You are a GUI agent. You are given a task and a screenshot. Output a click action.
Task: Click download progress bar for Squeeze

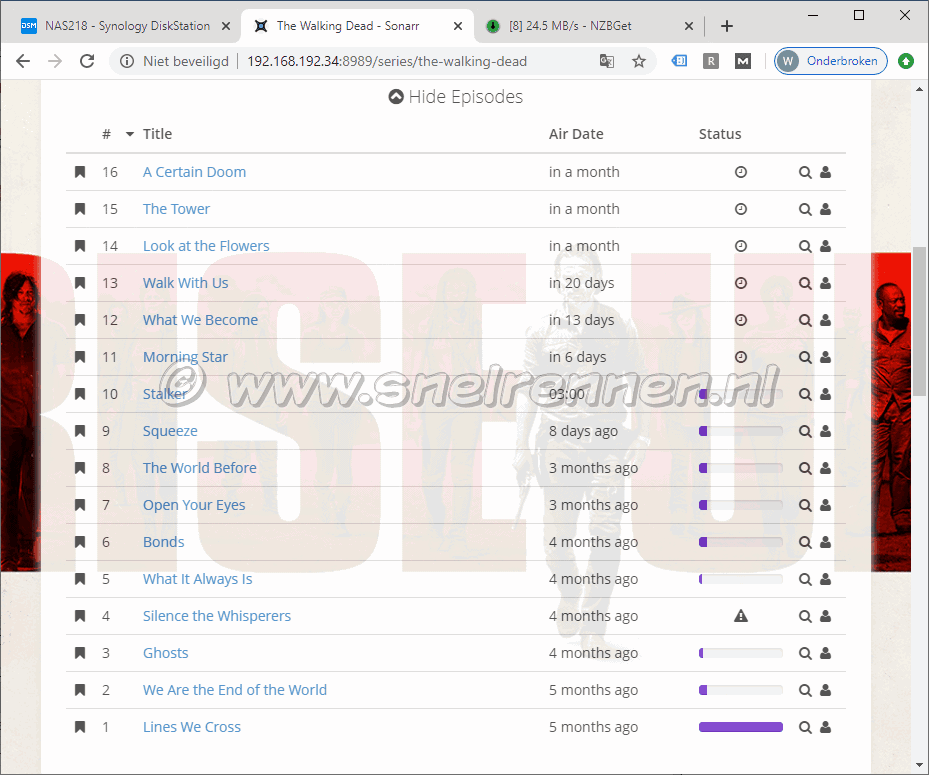coord(741,431)
